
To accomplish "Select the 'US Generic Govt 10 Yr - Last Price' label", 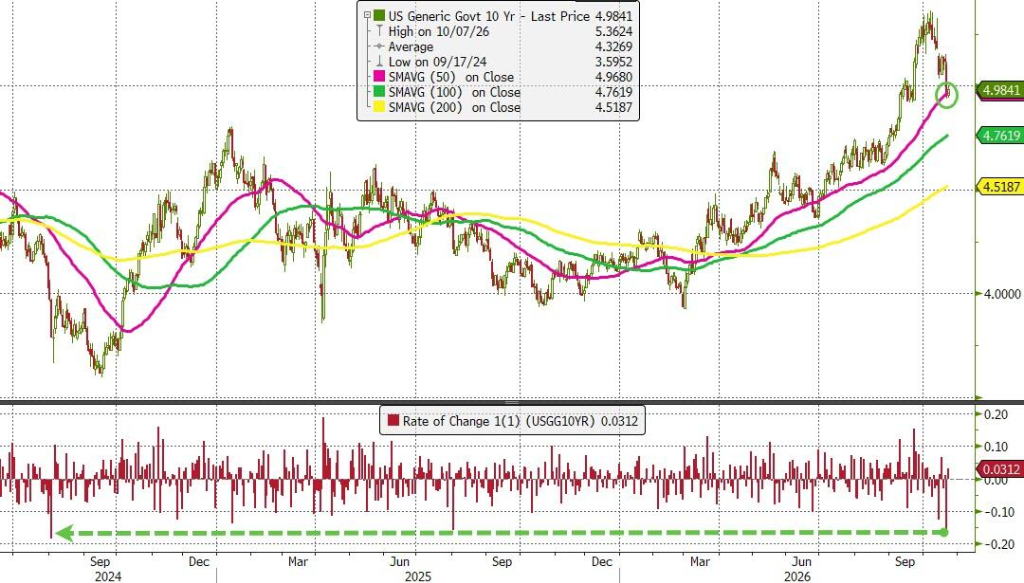I will [x=489, y=16].
